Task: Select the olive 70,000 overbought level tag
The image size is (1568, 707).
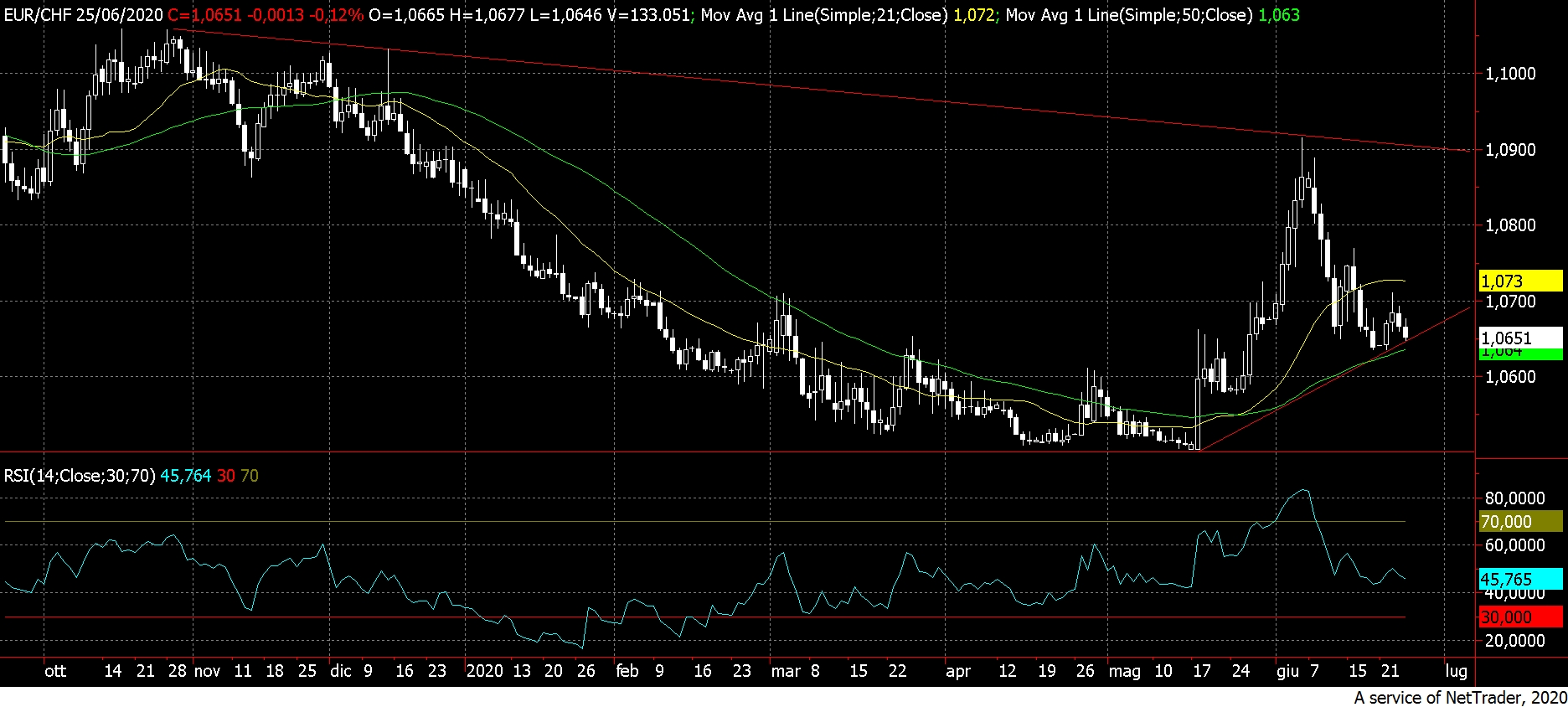Action: (1521, 522)
